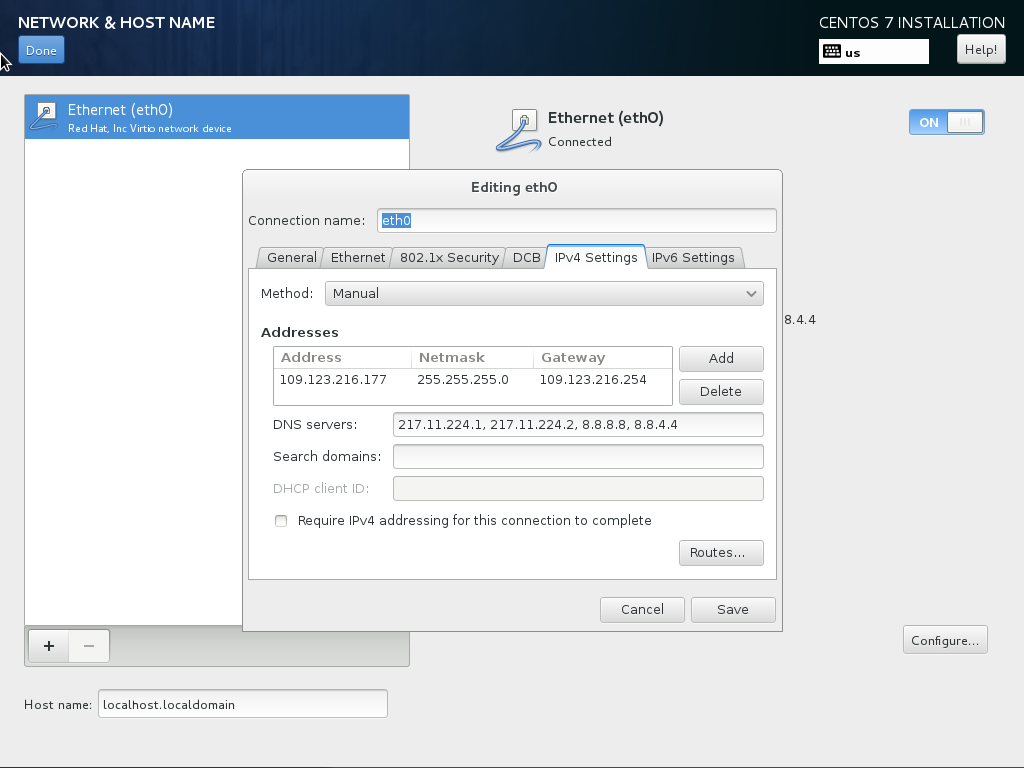The width and height of the screenshot is (1024, 768).
Task: Click the plus icon to add a network interface
Action: tap(47, 646)
